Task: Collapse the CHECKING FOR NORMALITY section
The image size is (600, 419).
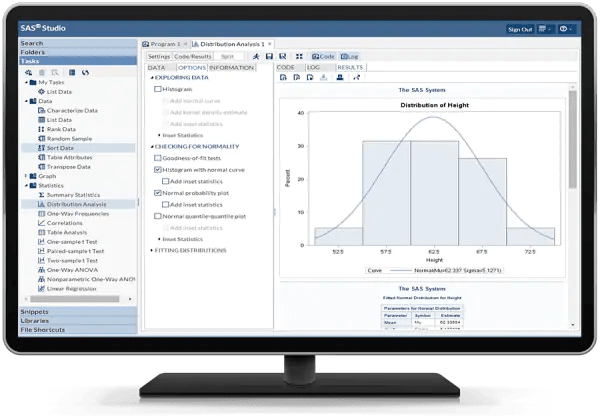Action: click(152, 147)
